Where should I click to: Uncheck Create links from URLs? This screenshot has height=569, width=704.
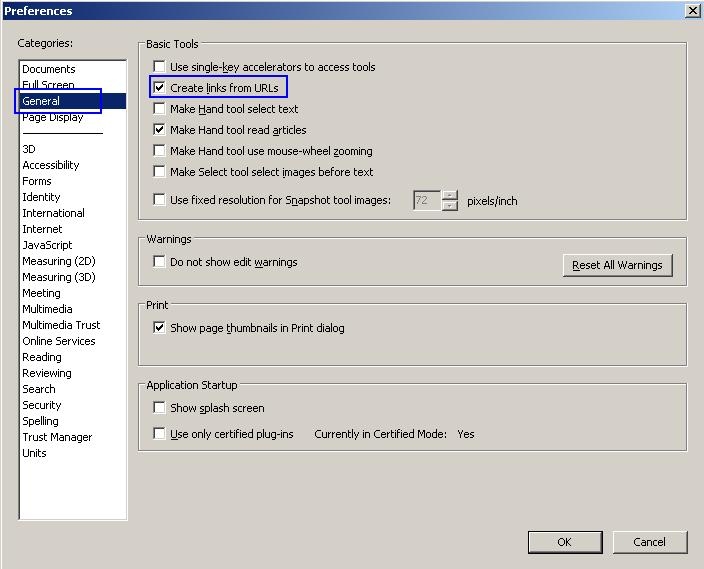pos(159,88)
